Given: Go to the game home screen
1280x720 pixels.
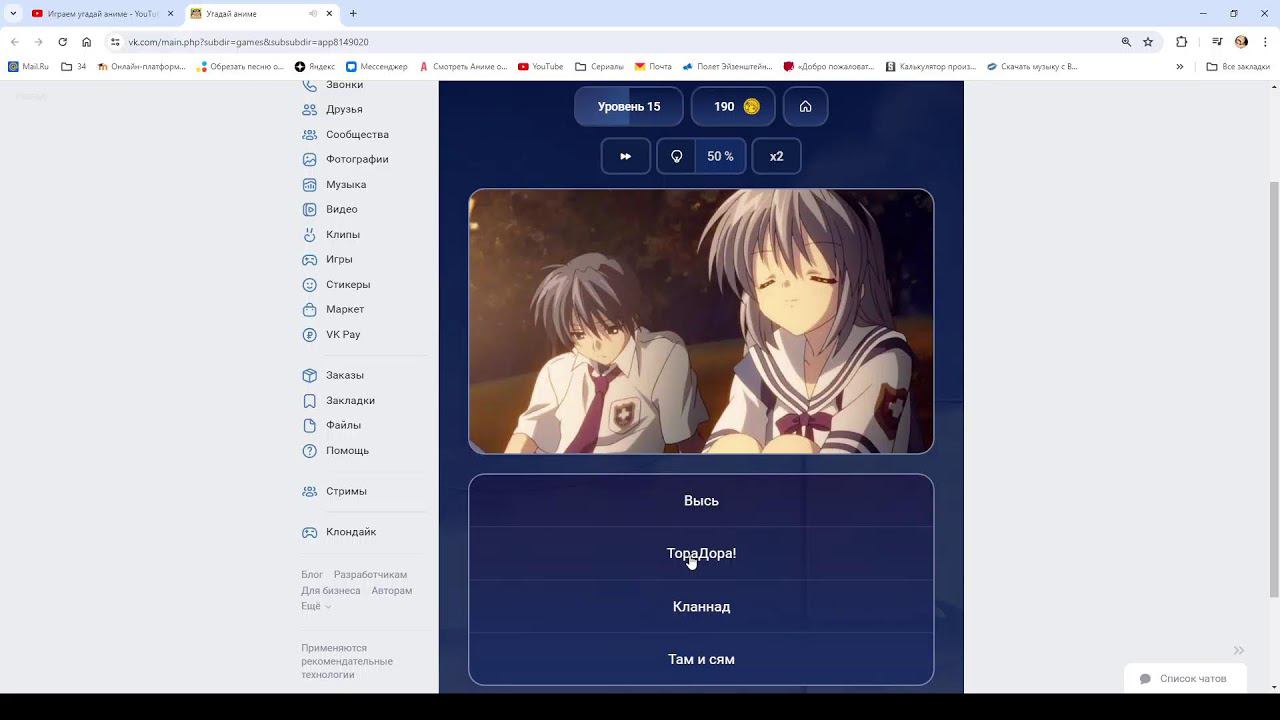Looking at the screenshot, I should (805, 107).
